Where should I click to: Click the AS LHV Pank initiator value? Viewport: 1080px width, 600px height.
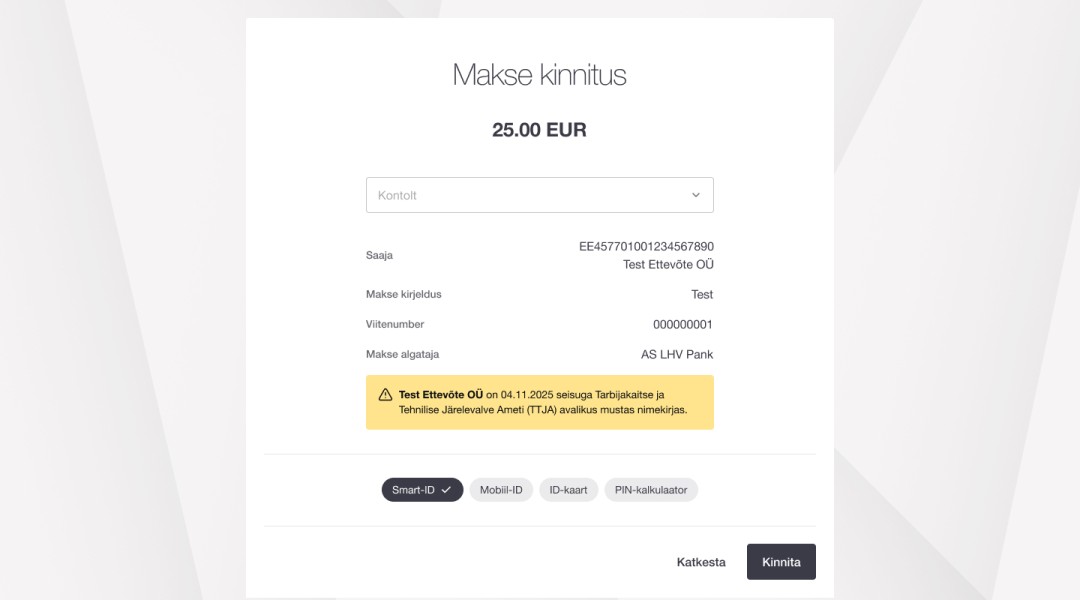click(x=677, y=355)
